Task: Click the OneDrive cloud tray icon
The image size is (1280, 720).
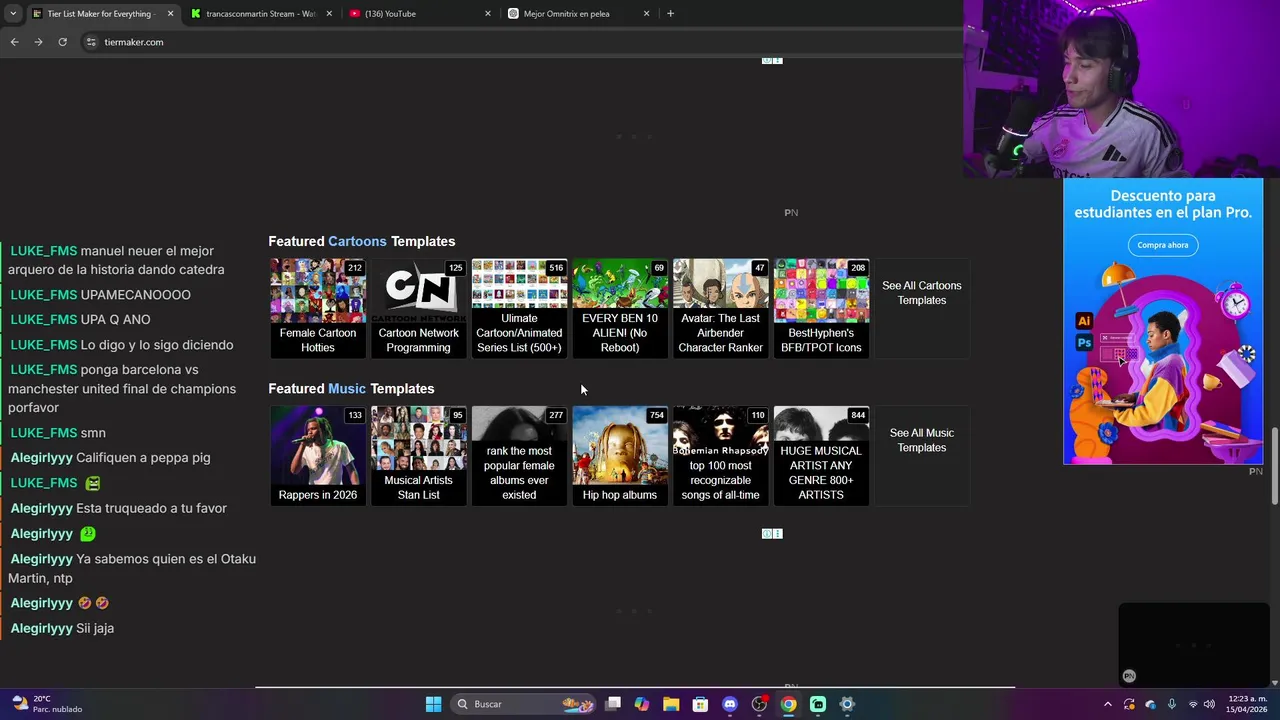Action: (x=1150, y=704)
